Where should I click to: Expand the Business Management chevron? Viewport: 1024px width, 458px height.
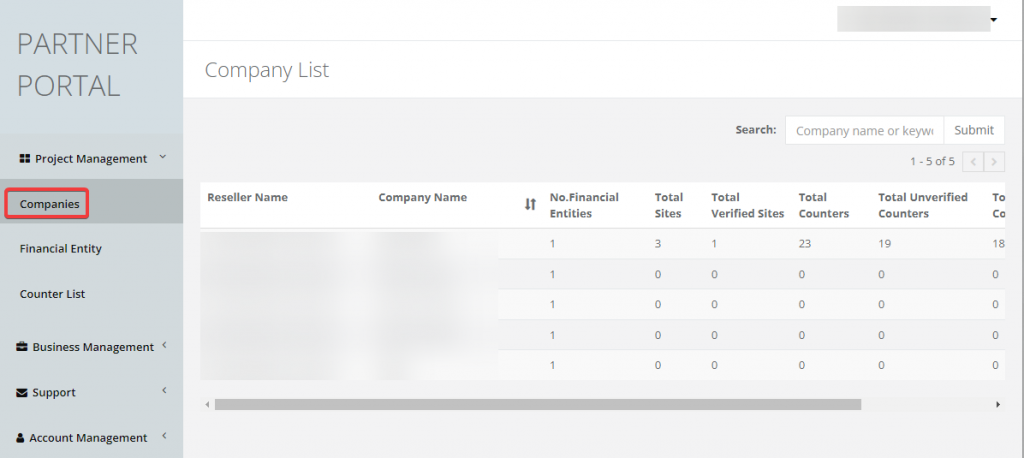pyautogui.click(x=164, y=346)
